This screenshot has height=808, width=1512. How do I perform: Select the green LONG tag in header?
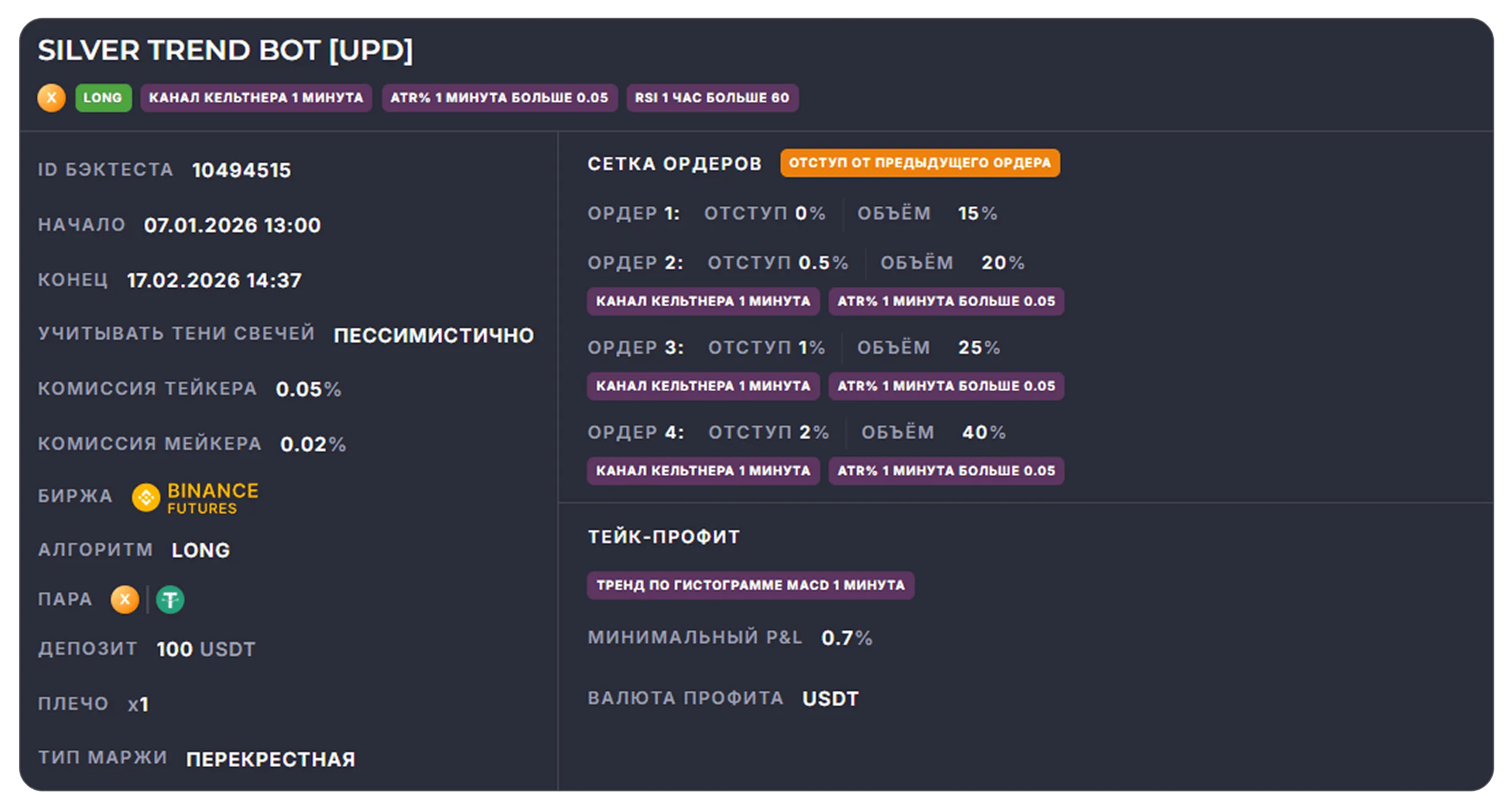103,97
